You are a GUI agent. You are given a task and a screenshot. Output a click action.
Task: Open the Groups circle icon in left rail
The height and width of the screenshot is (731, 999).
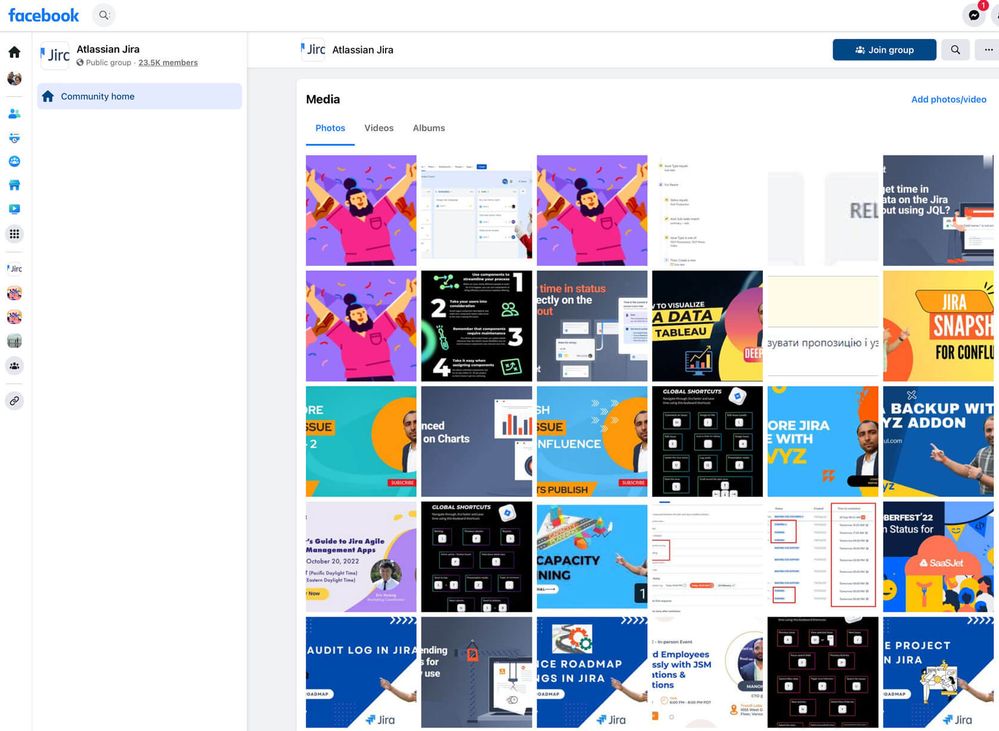click(14, 161)
